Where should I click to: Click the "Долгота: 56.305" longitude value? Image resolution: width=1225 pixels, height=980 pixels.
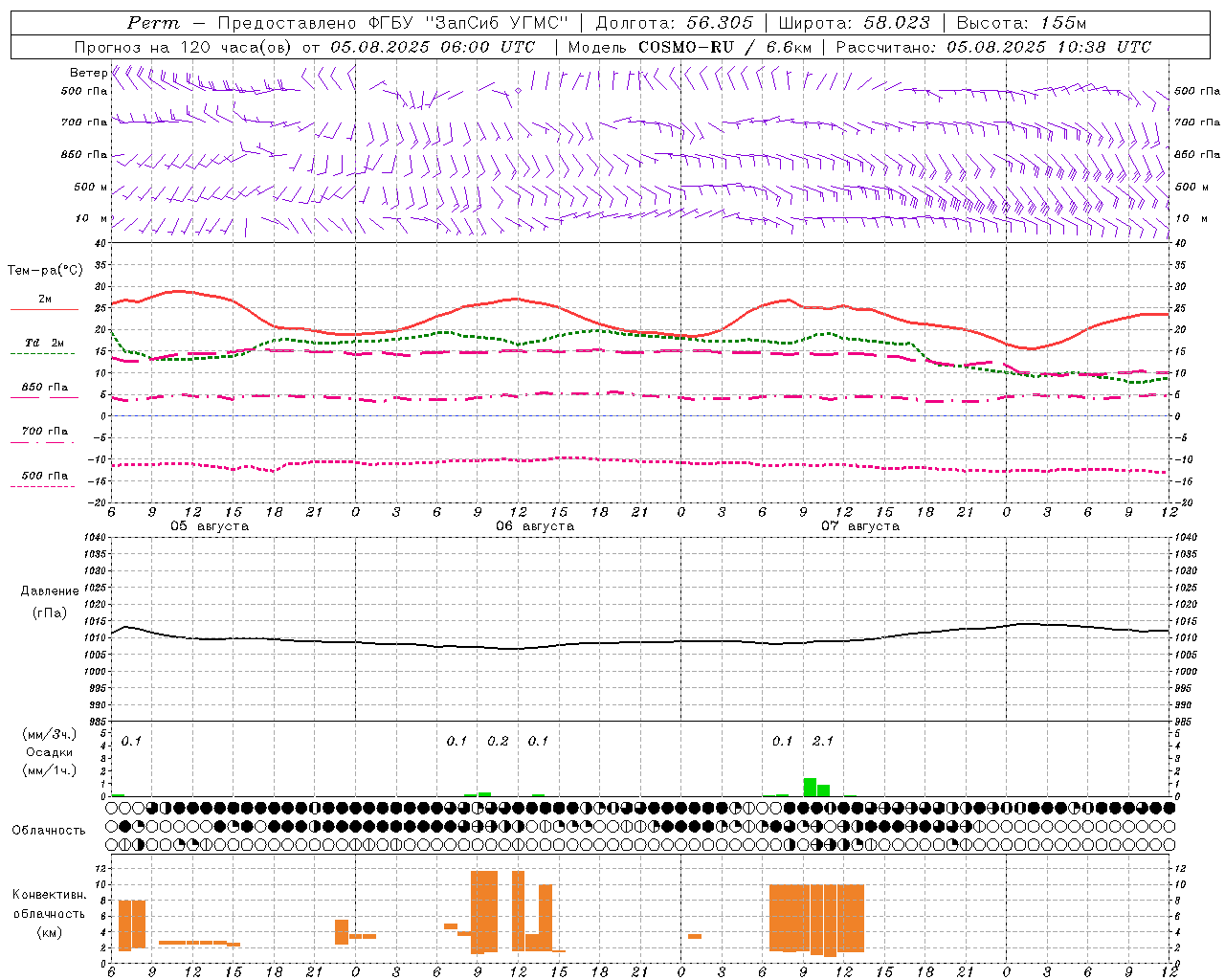point(675,23)
